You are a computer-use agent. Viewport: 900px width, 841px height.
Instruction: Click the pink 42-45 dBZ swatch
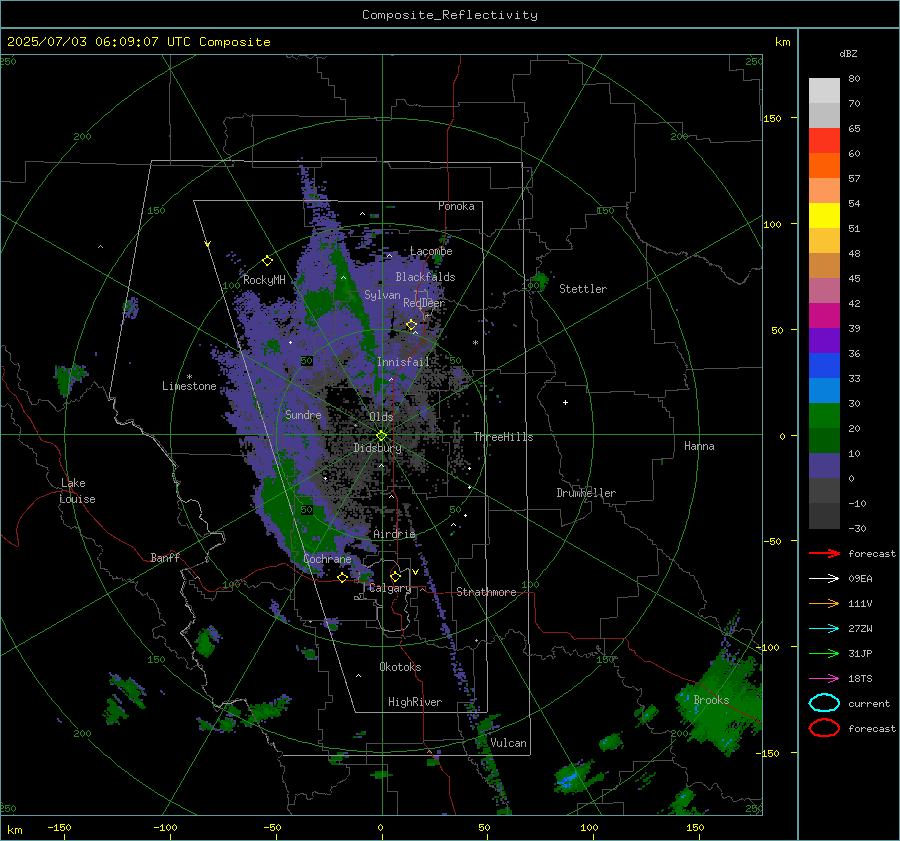pos(824,290)
